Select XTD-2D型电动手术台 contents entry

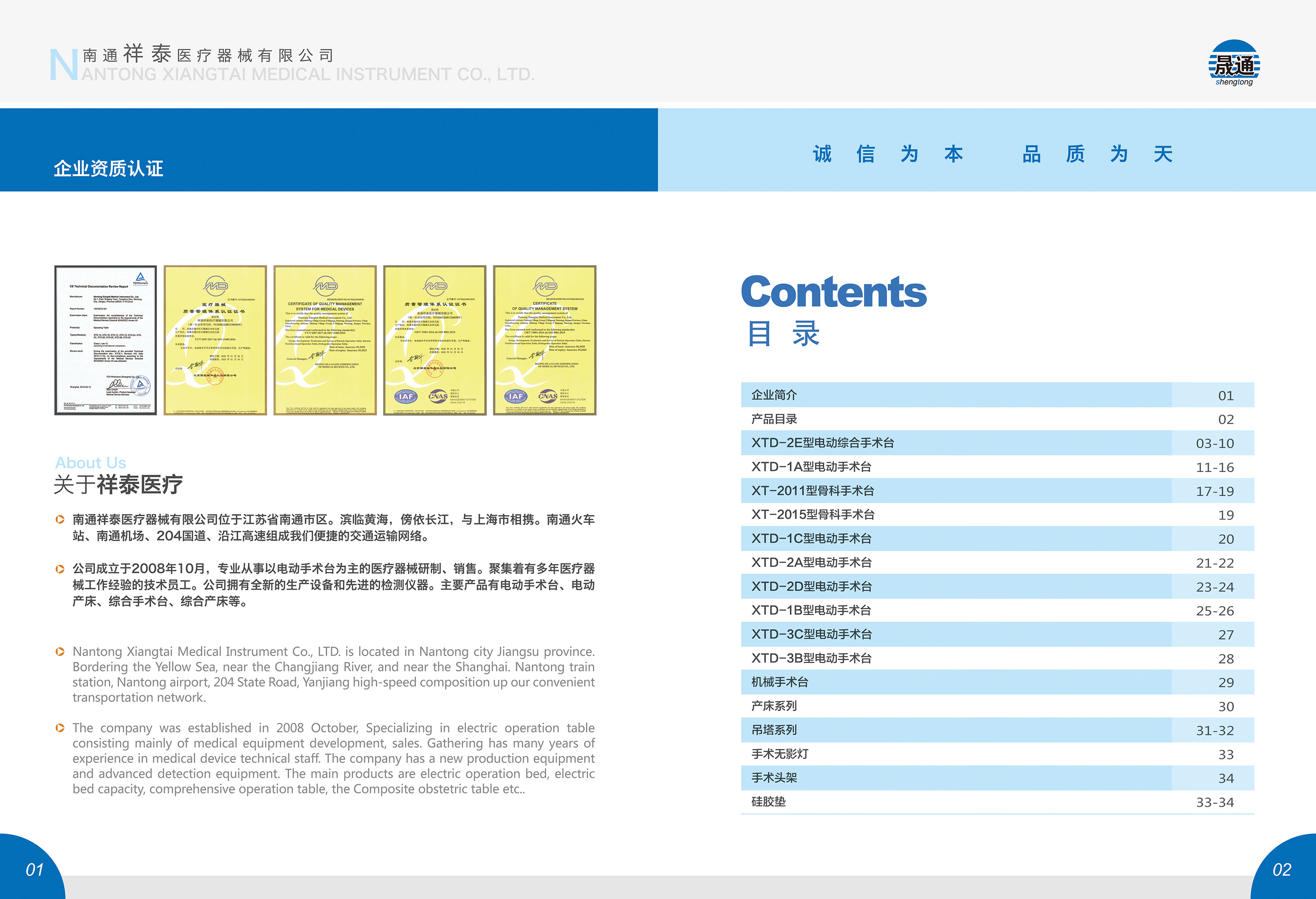(997, 586)
